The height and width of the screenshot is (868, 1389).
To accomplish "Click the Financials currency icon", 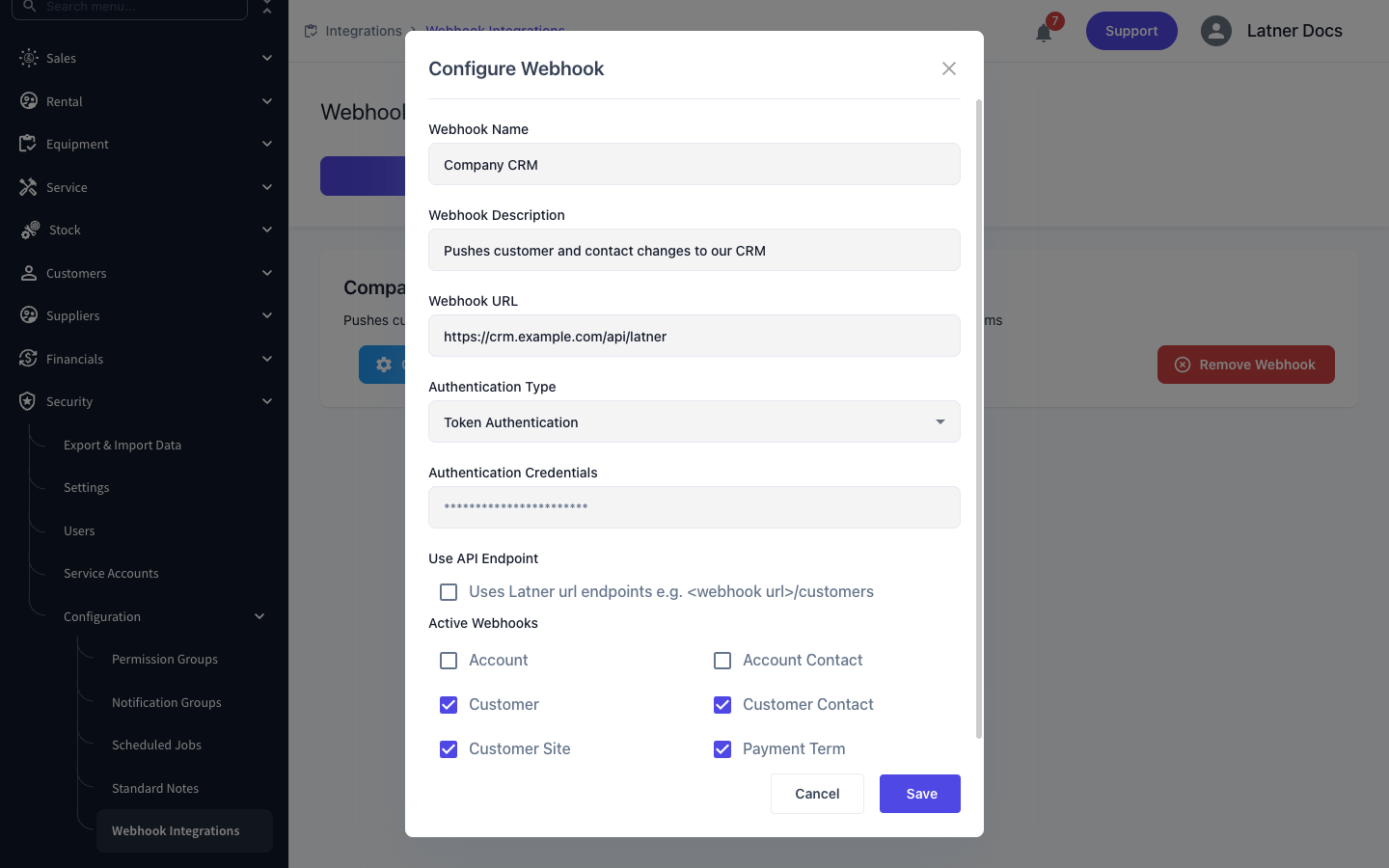I will [28, 359].
